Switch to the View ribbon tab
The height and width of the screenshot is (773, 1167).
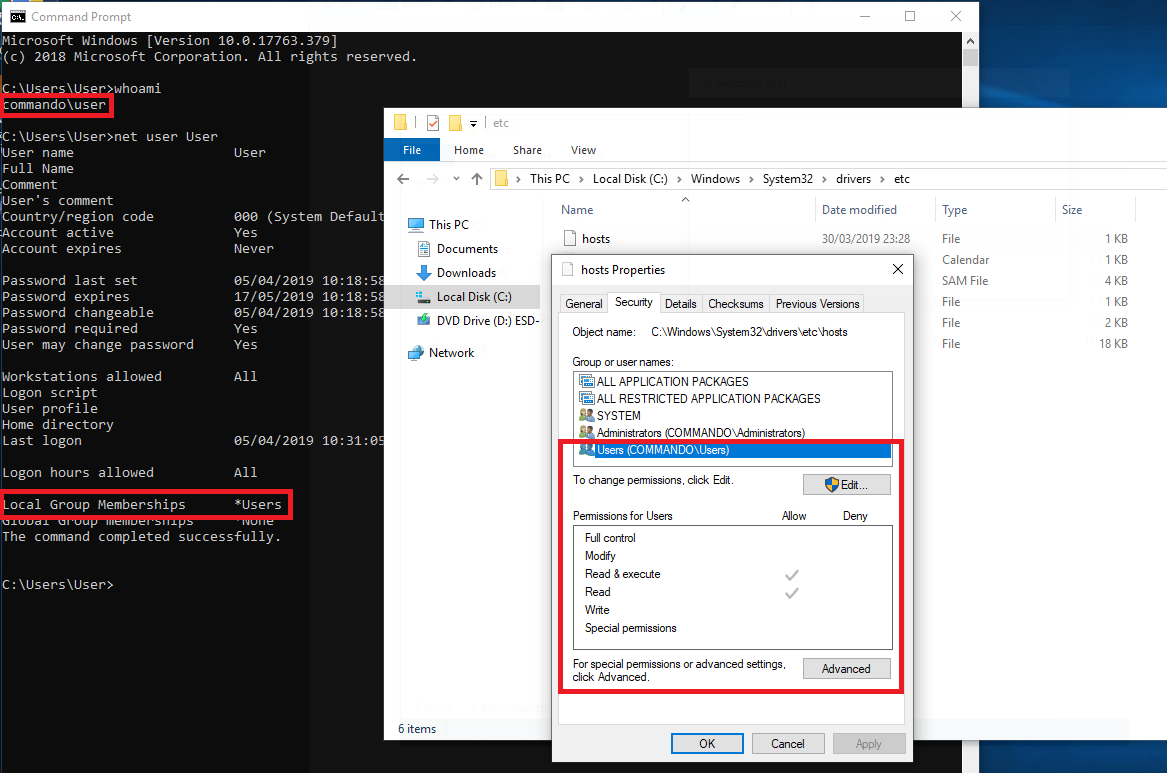(x=583, y=150)
